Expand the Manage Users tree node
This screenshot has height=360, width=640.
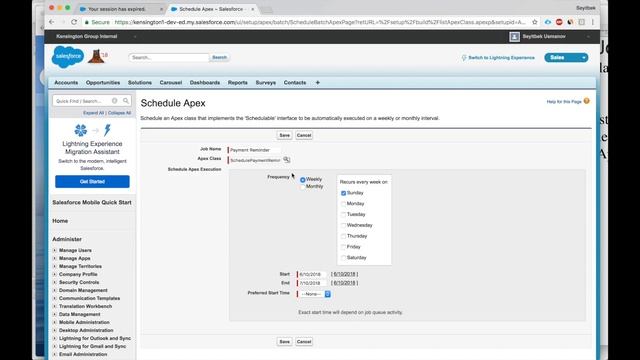[x=55, y=250]
